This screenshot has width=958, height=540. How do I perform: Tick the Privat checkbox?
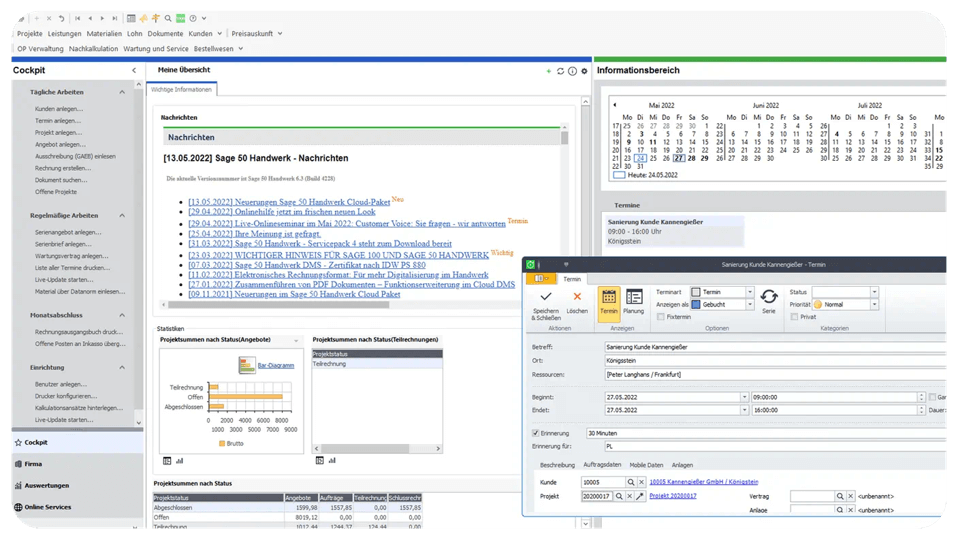(794, 316)
